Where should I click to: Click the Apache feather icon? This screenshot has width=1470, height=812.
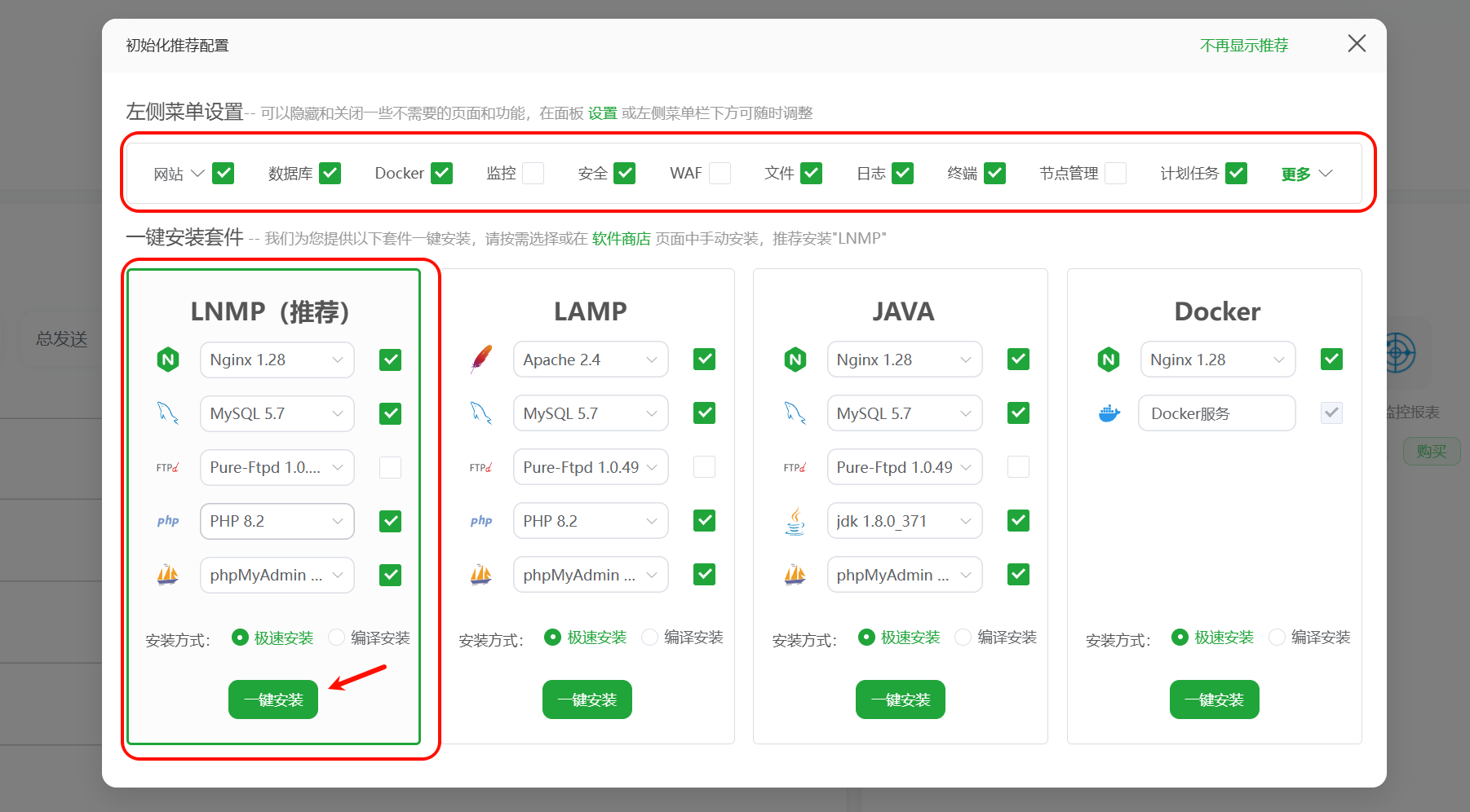pyautogui.click(x=481, y=359)
